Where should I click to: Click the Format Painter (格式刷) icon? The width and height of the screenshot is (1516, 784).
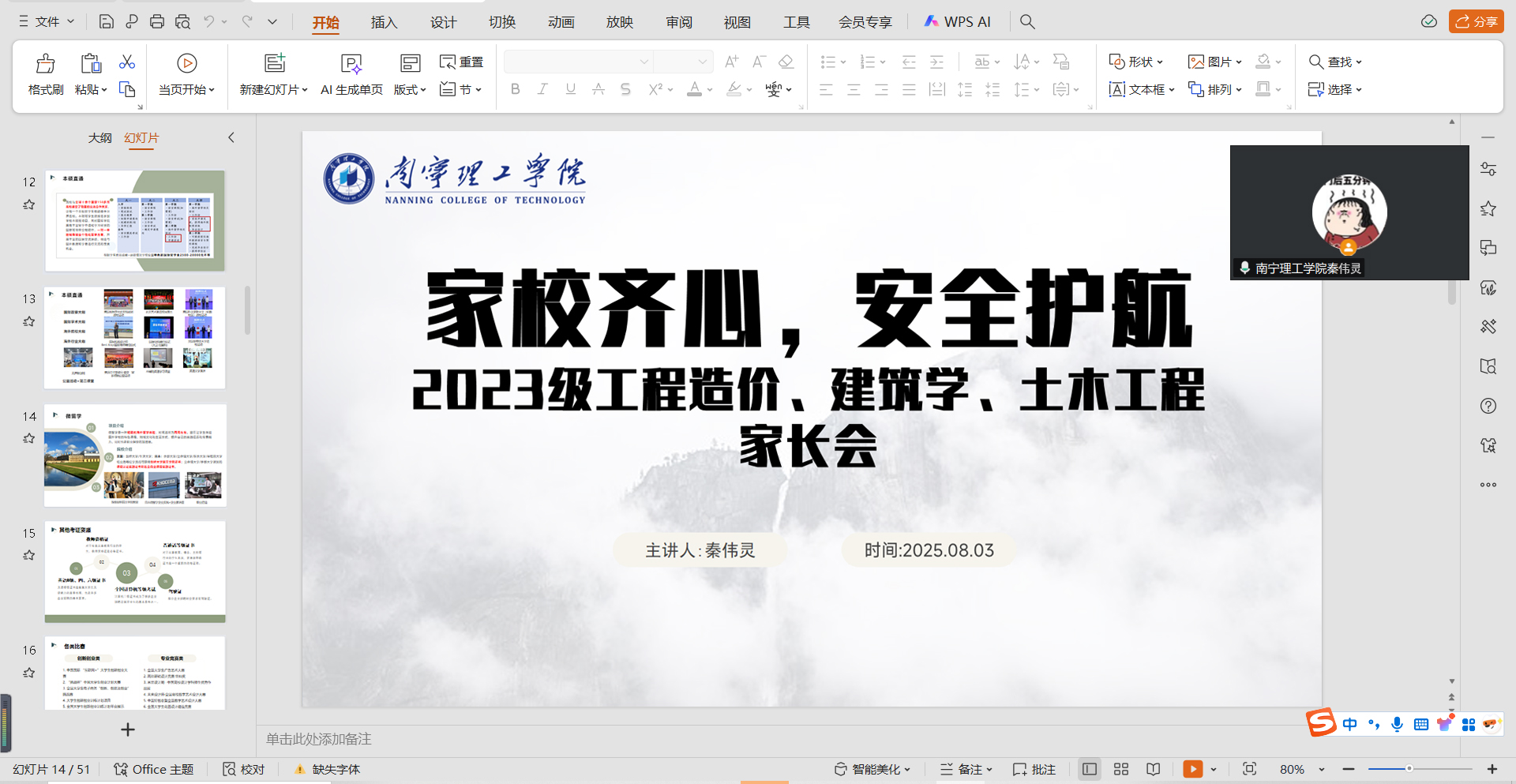(46, 64)
